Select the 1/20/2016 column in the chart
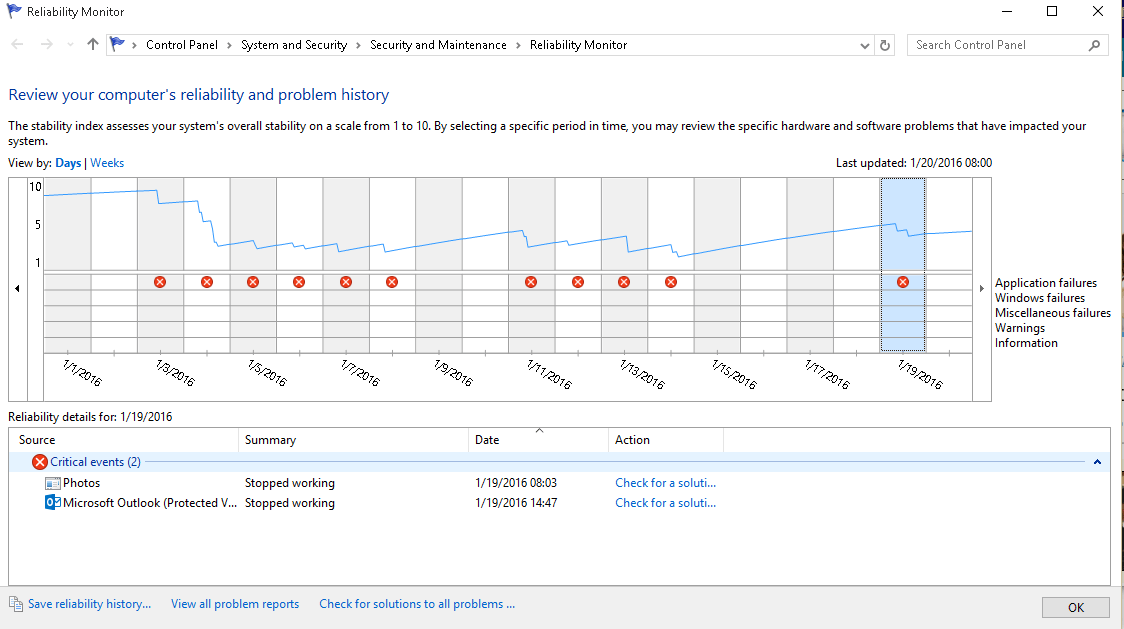 948,265
